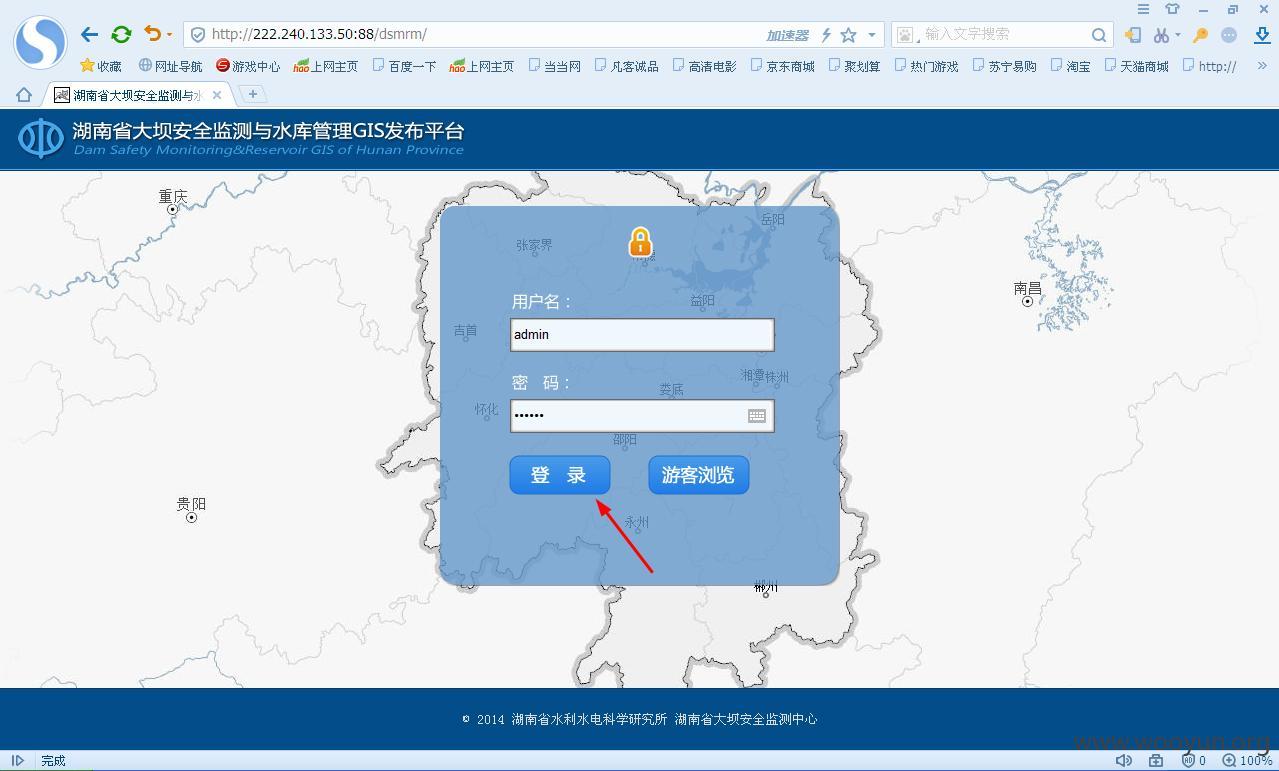This screenshot has height=771, width=1279.
Task: Click the shirt skin icon
Action: point(1173,9)
